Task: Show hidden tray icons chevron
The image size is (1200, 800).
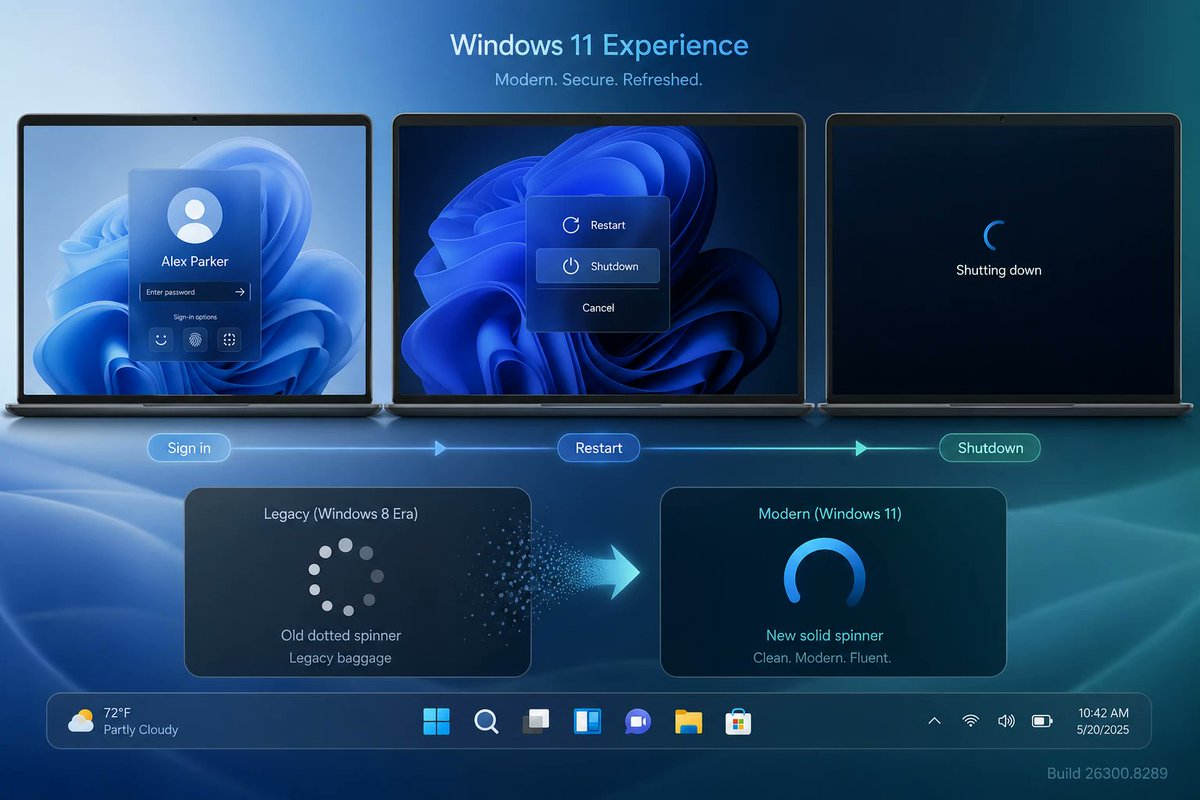Action: click(x=934, y=721)
